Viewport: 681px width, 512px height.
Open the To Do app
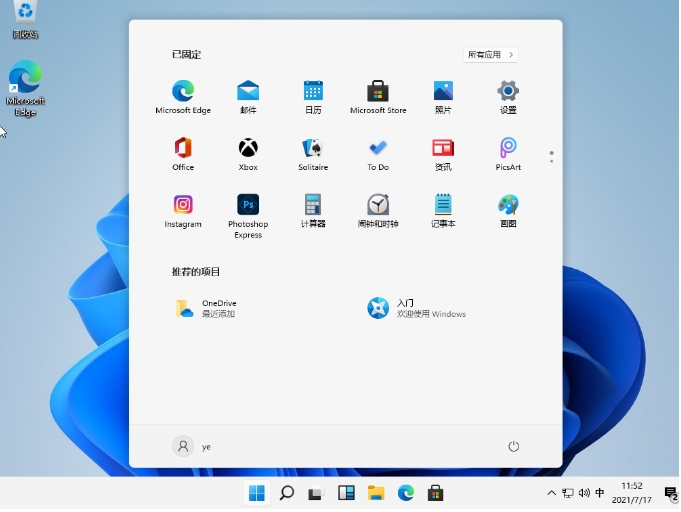pyautogui.click(x=378, y=149)
